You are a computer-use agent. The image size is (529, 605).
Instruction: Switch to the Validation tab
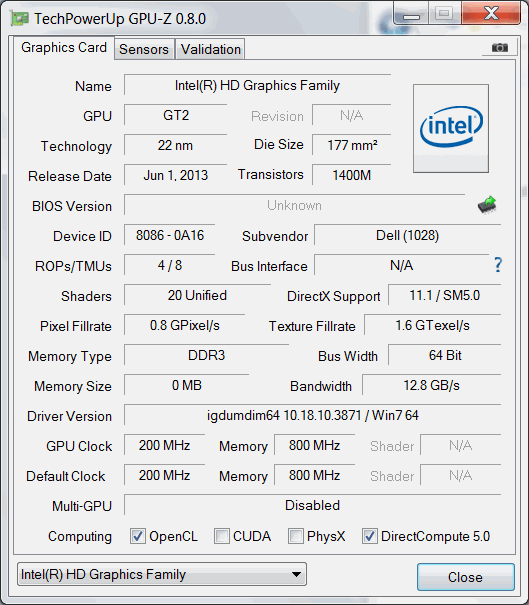[x=211, y=49]
